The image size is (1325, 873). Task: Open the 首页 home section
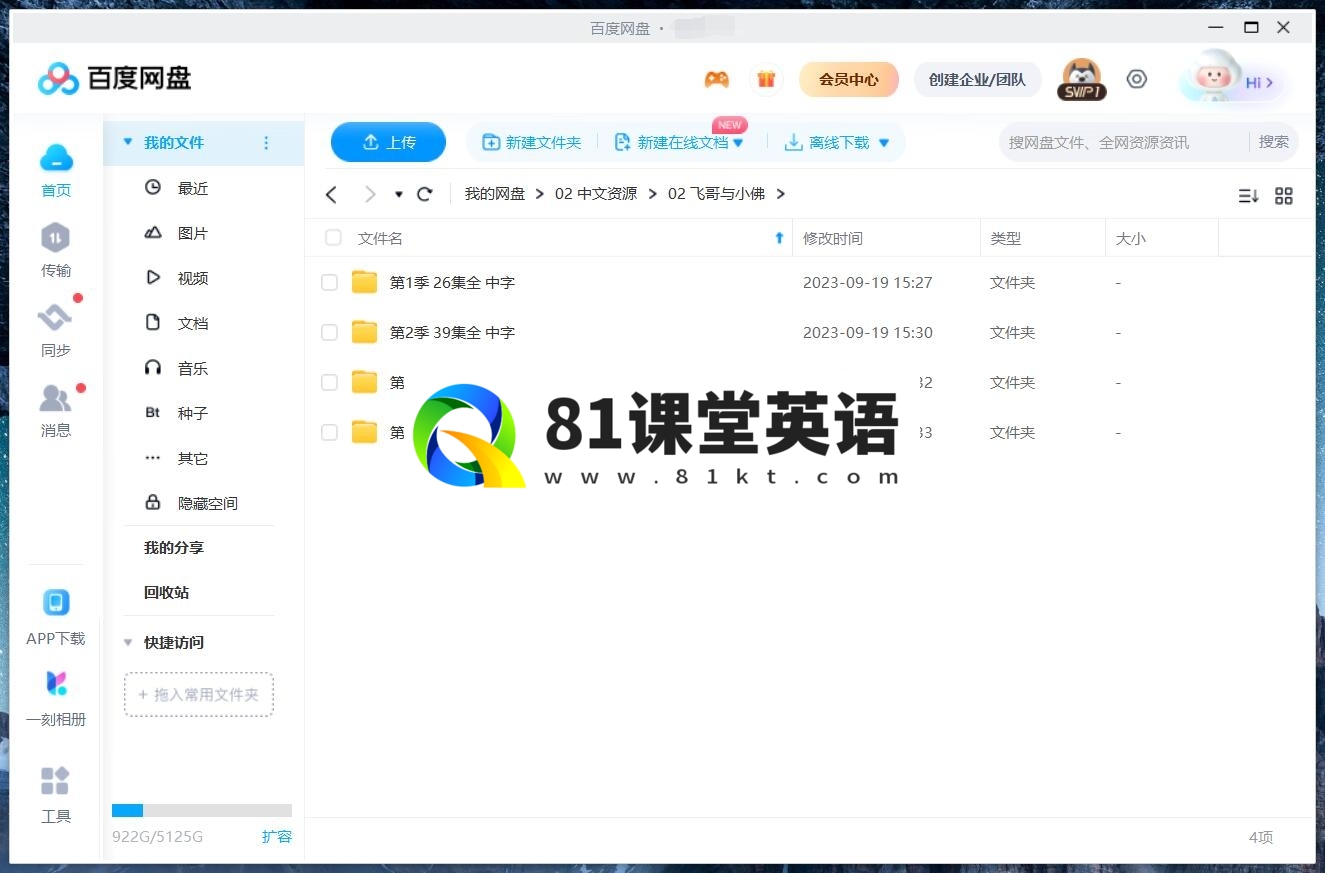56,170
